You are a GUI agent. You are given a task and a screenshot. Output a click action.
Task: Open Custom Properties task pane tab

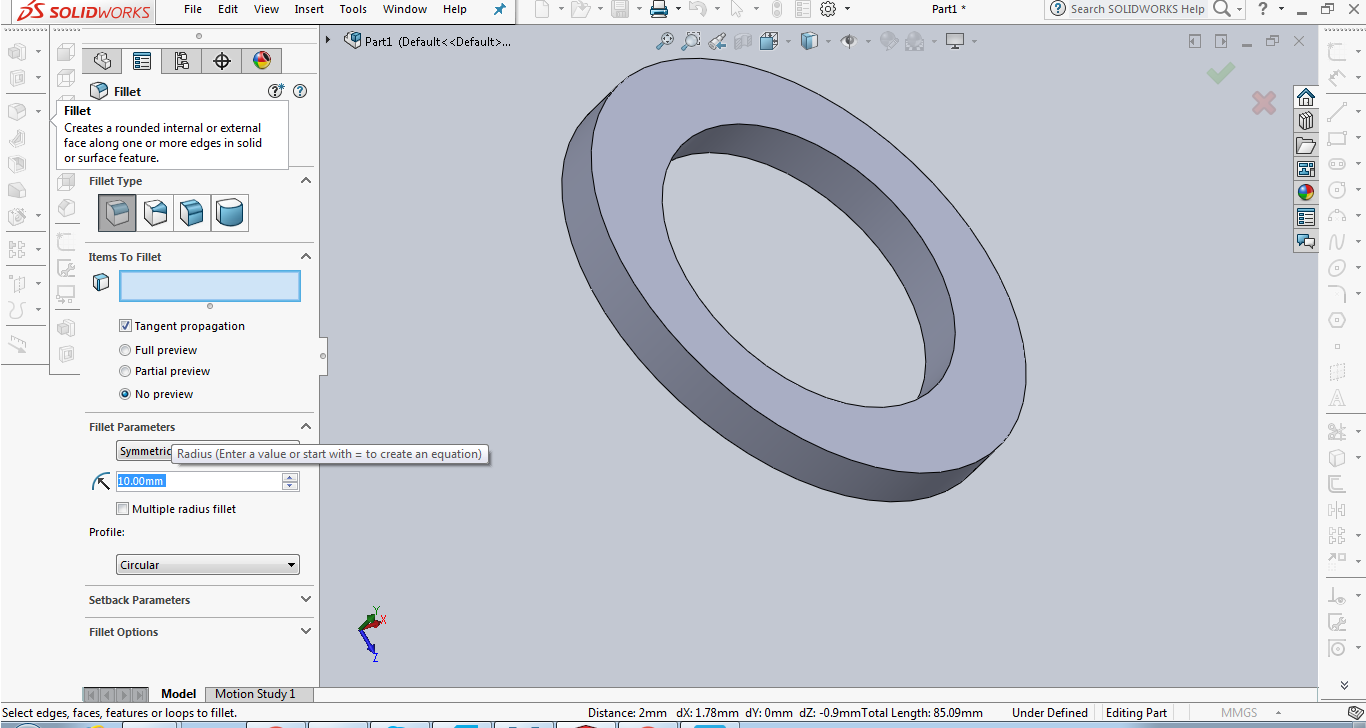(x=1305, y=217)
